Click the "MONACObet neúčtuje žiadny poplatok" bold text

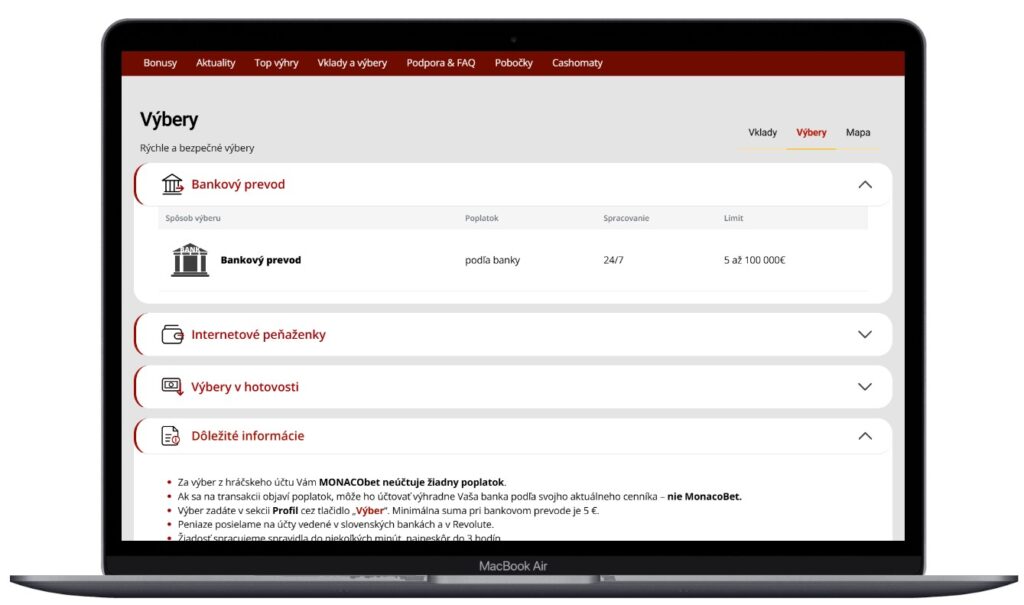[x=412, y=482]
